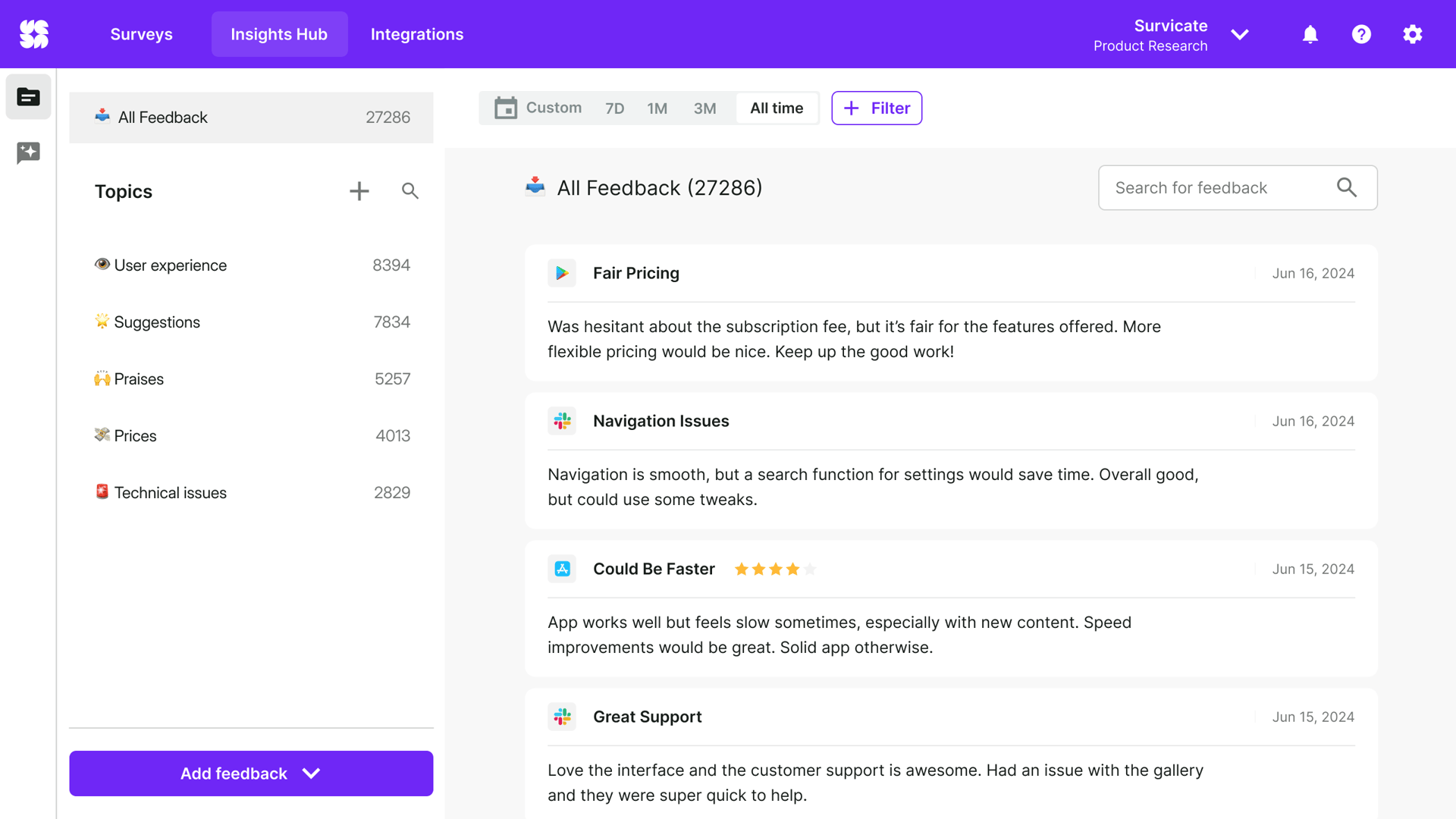Open the help question mark icon
1456x819 pixels.
coord(1361,34)
